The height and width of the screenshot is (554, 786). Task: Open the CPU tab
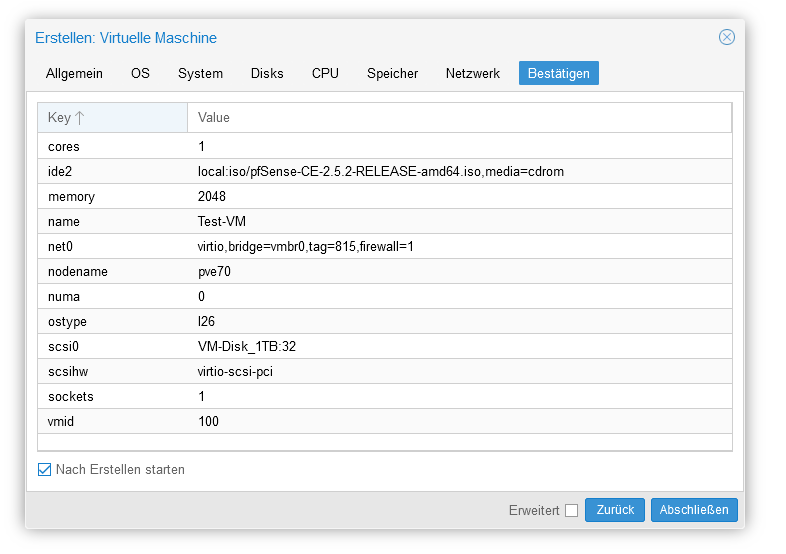tap(325, 73)
